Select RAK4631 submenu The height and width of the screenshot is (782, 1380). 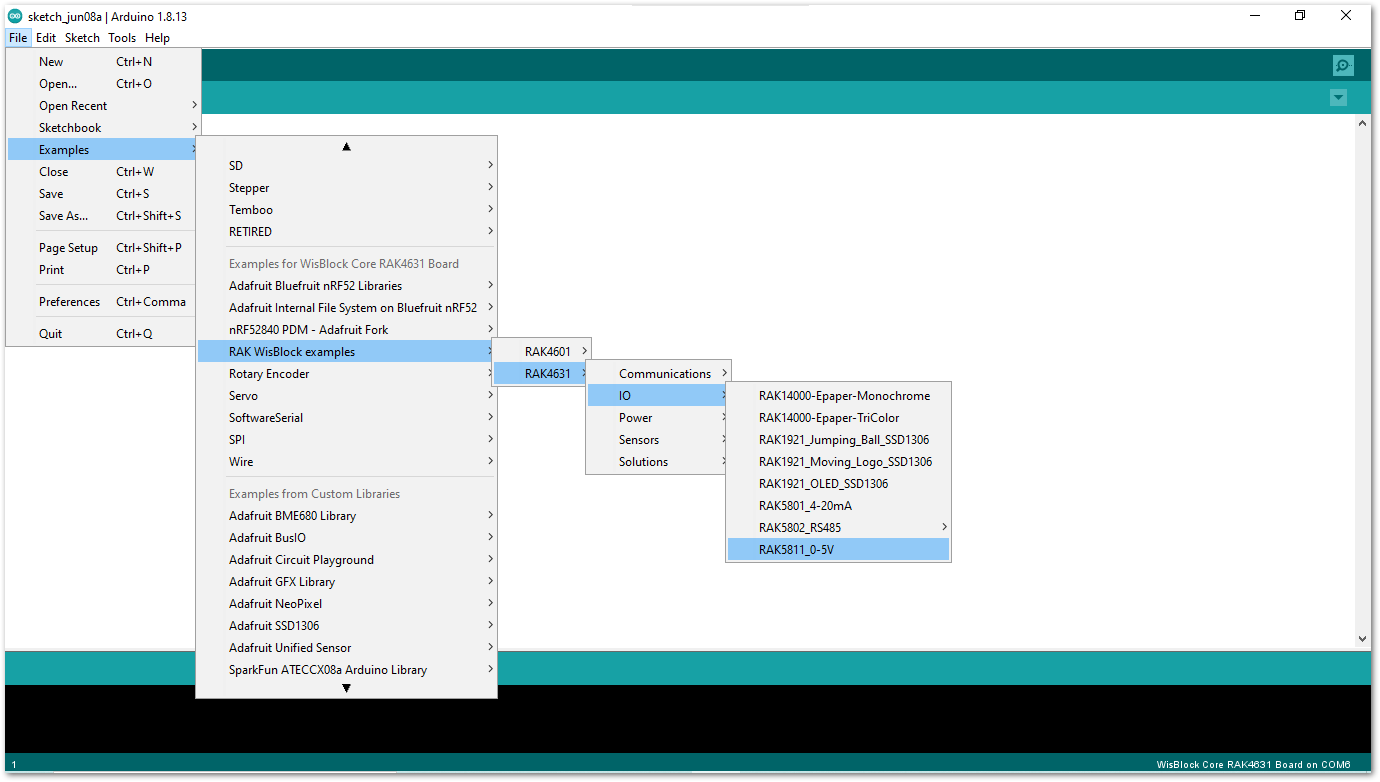coord(542,374)
